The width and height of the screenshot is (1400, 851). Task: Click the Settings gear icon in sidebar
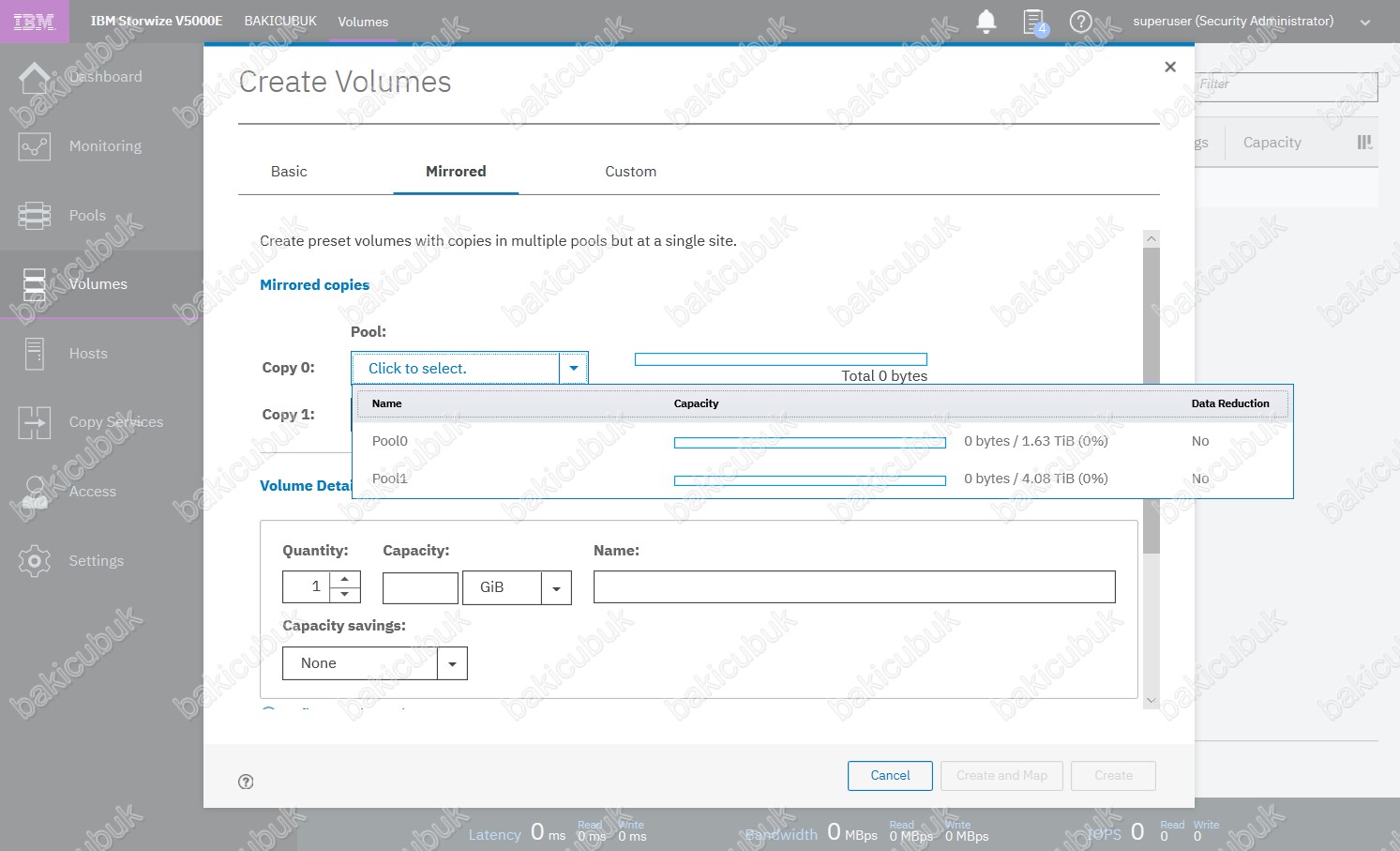coord(35,561)
